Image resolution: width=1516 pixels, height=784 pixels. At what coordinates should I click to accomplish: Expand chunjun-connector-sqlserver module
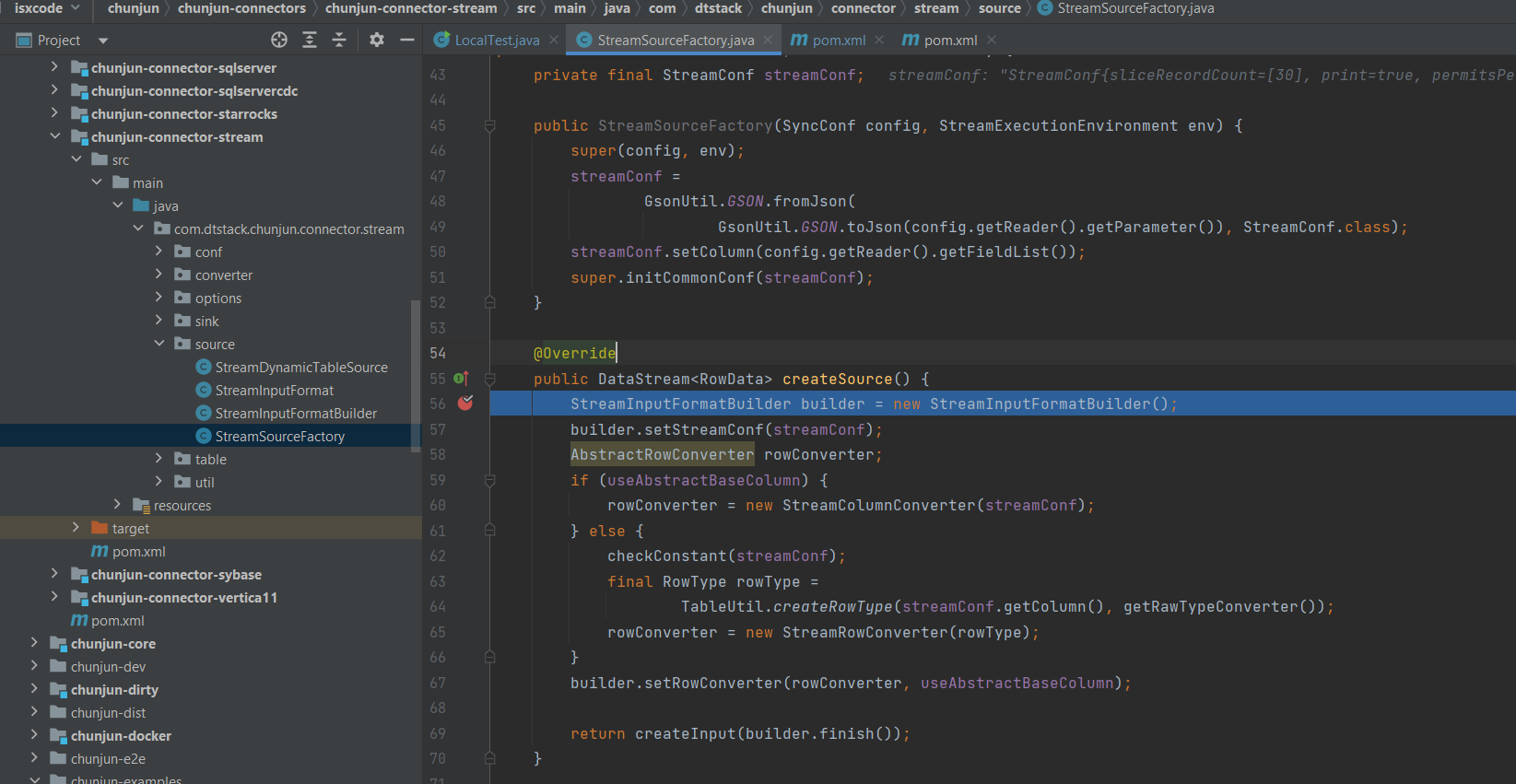[54, 67]
